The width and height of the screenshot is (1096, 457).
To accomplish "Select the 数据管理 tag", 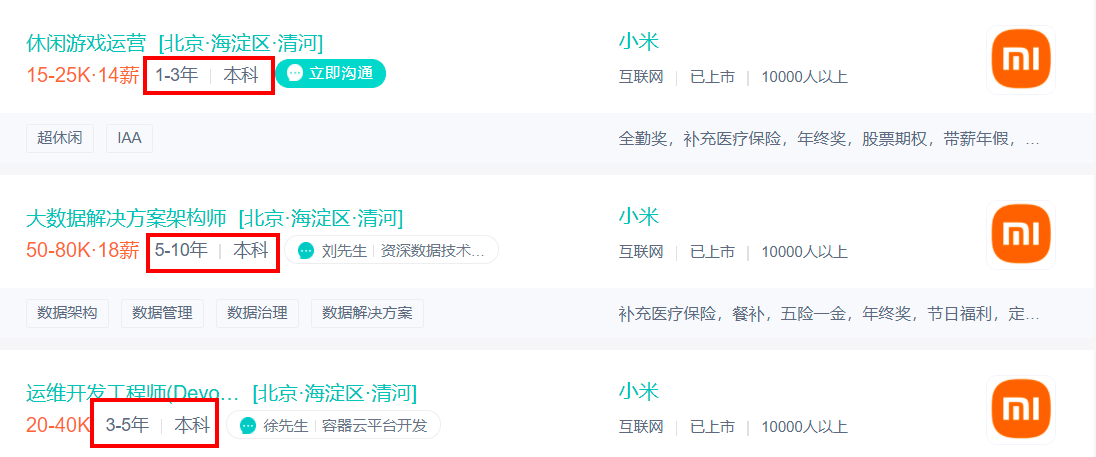I will (x=162, y=313).
